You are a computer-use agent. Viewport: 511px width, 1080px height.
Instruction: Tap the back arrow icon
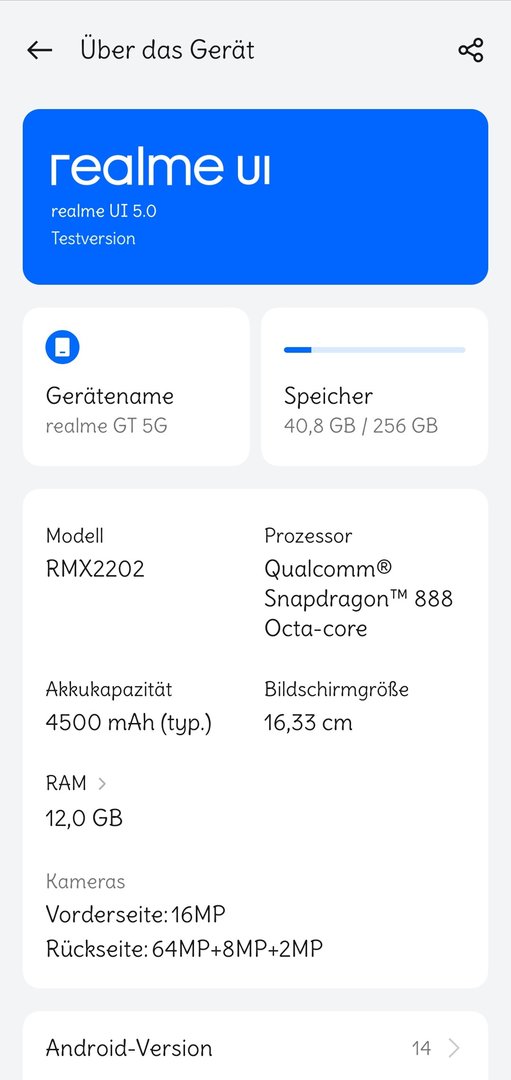[40, 50]
